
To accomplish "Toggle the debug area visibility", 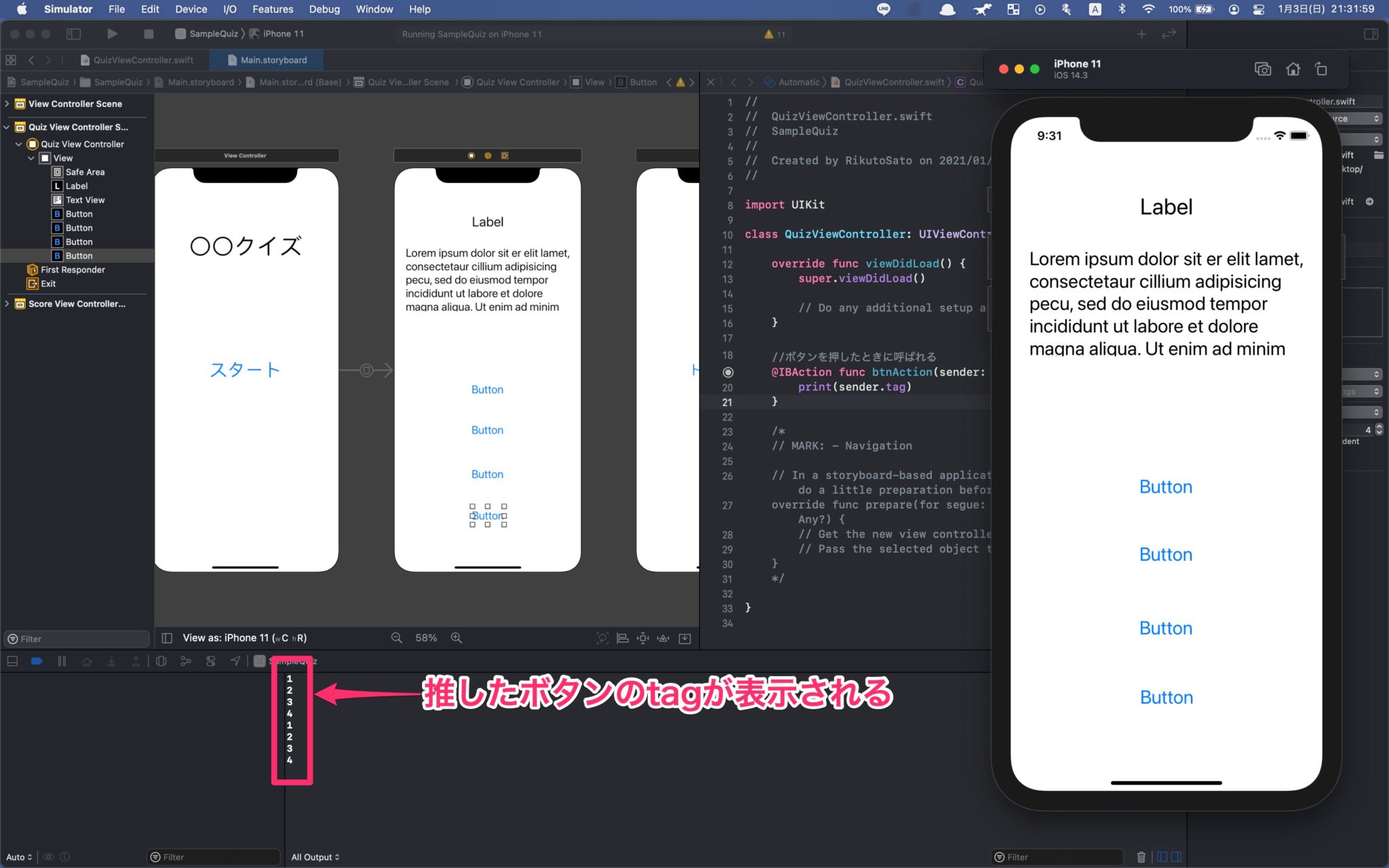I will [12, 661].
